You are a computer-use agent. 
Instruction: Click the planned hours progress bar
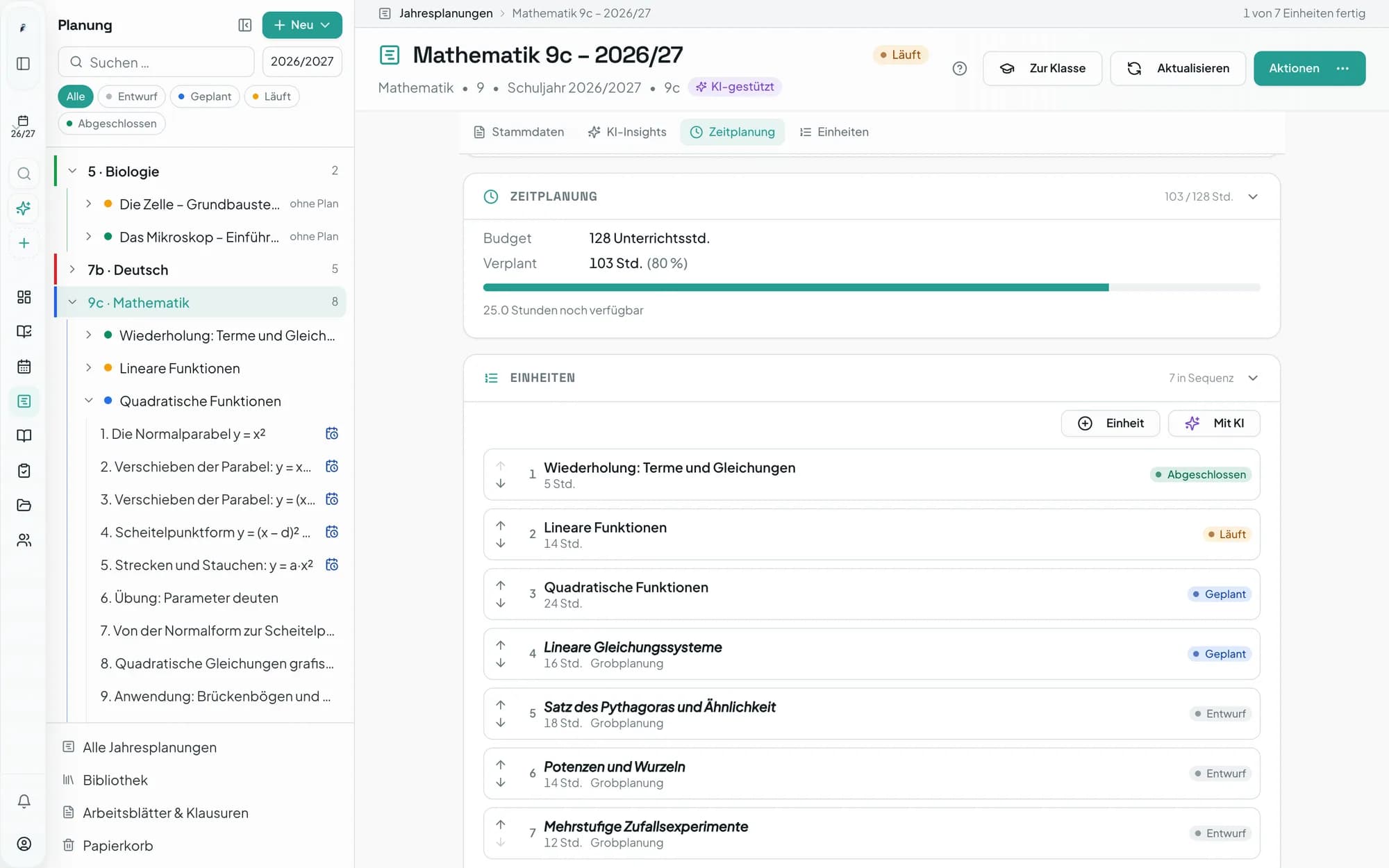pyautogui.click(x=872, y=287)
